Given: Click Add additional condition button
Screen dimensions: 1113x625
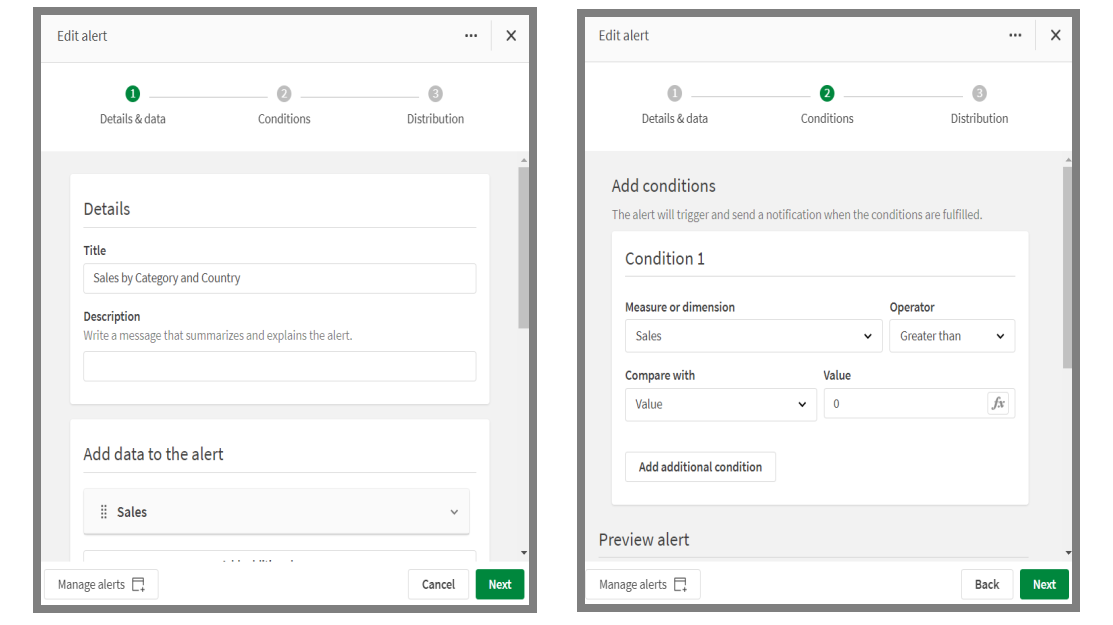Looking at the screenshot, I should [700, 467].
